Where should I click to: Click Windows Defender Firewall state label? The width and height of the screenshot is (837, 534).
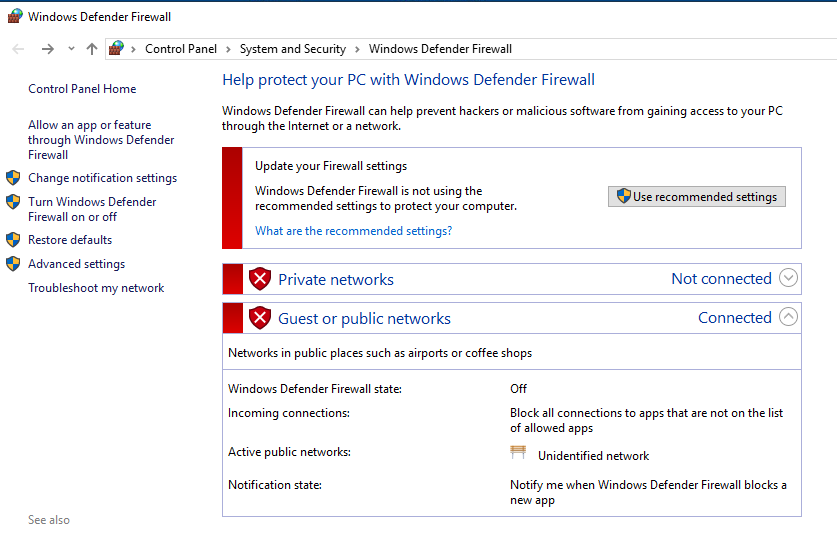[x=315, y=389]
